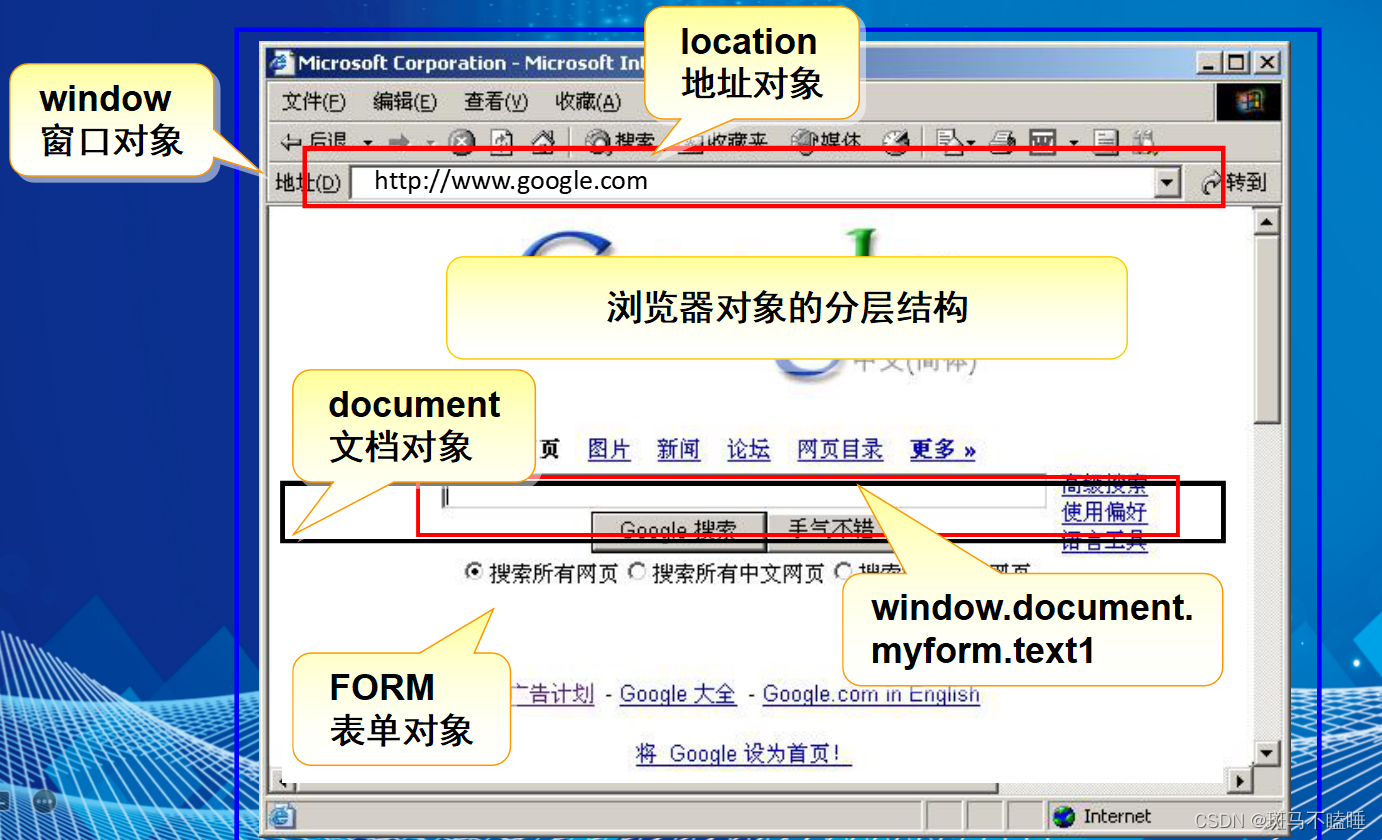Click the Stop loading icon
1382x840 pixels.
click(461, 143)
